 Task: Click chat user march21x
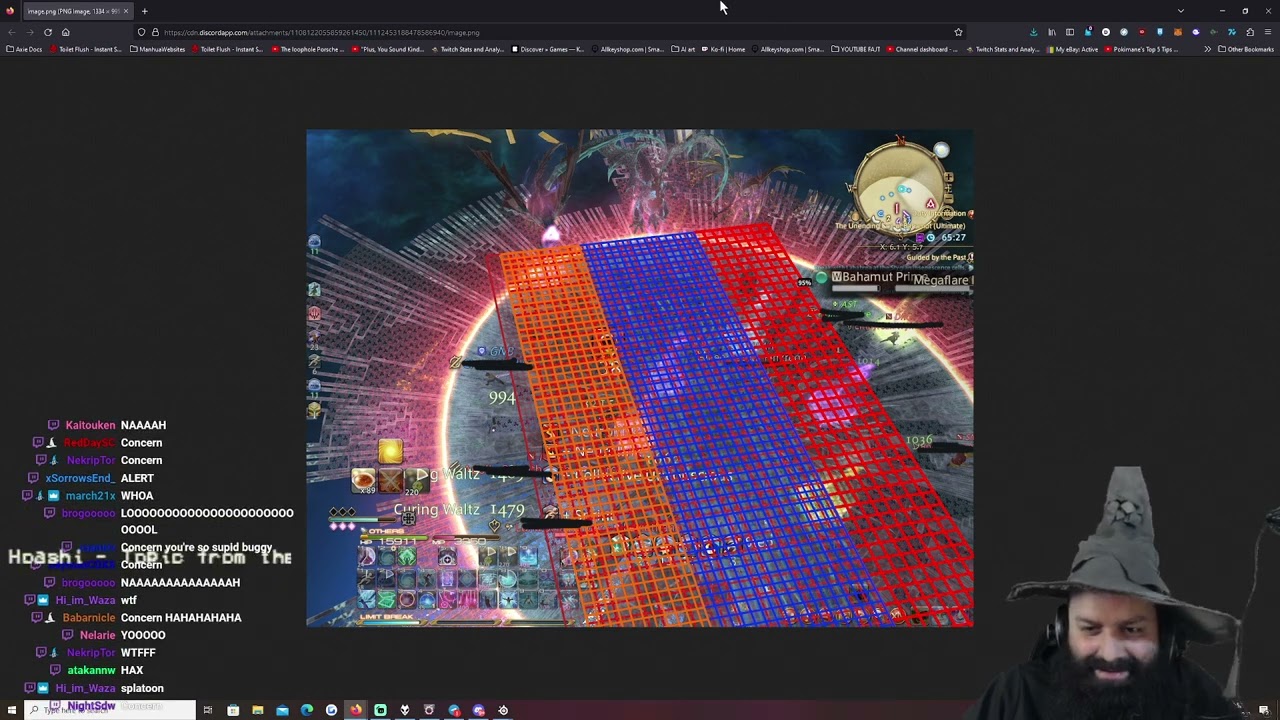[x=90, y=495]
